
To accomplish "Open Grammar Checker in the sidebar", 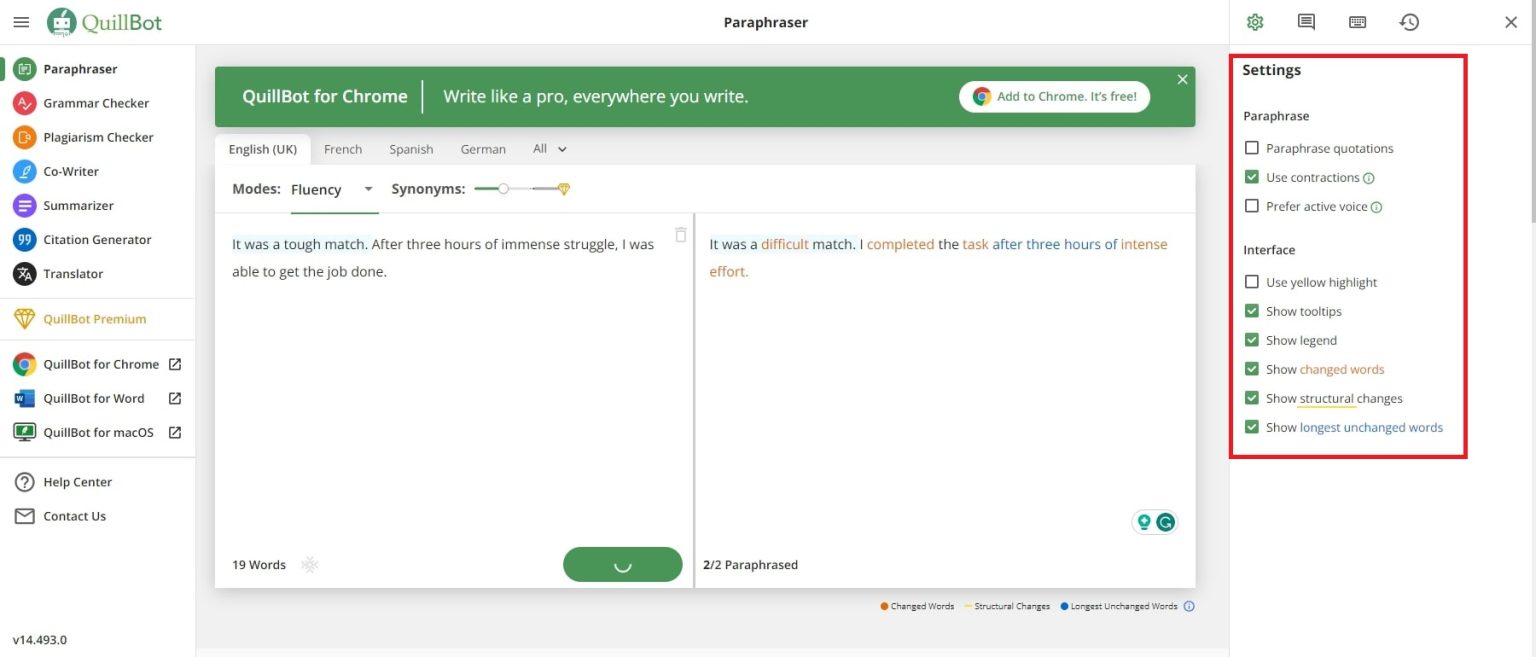I will point(96,103).
